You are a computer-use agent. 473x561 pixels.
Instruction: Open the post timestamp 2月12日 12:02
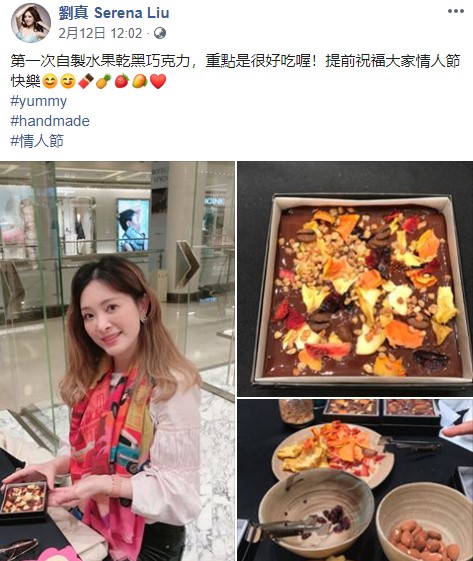click(x=100, y=33)
